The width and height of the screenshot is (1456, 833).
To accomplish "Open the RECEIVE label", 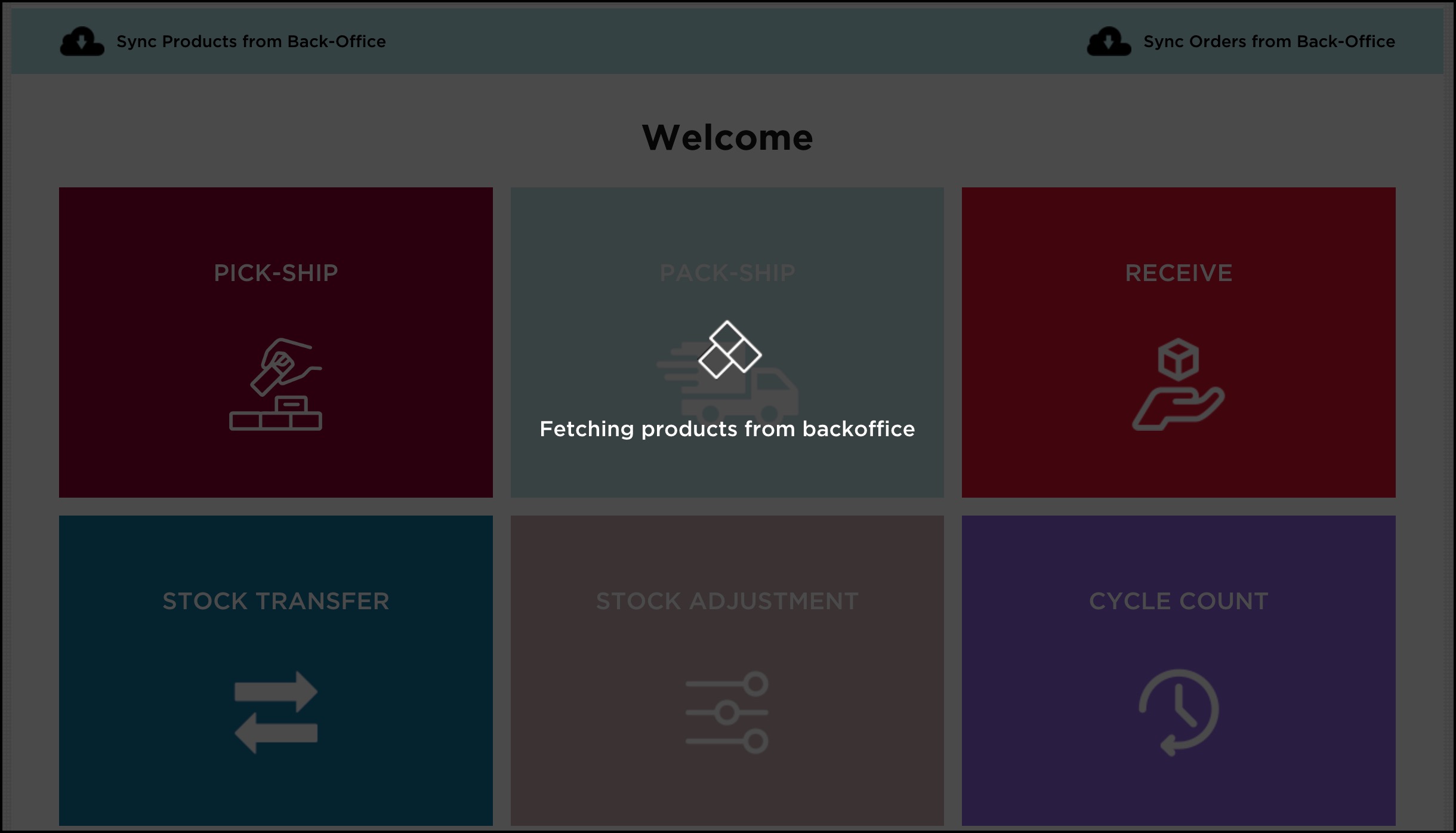I will tap(1178, 273).
